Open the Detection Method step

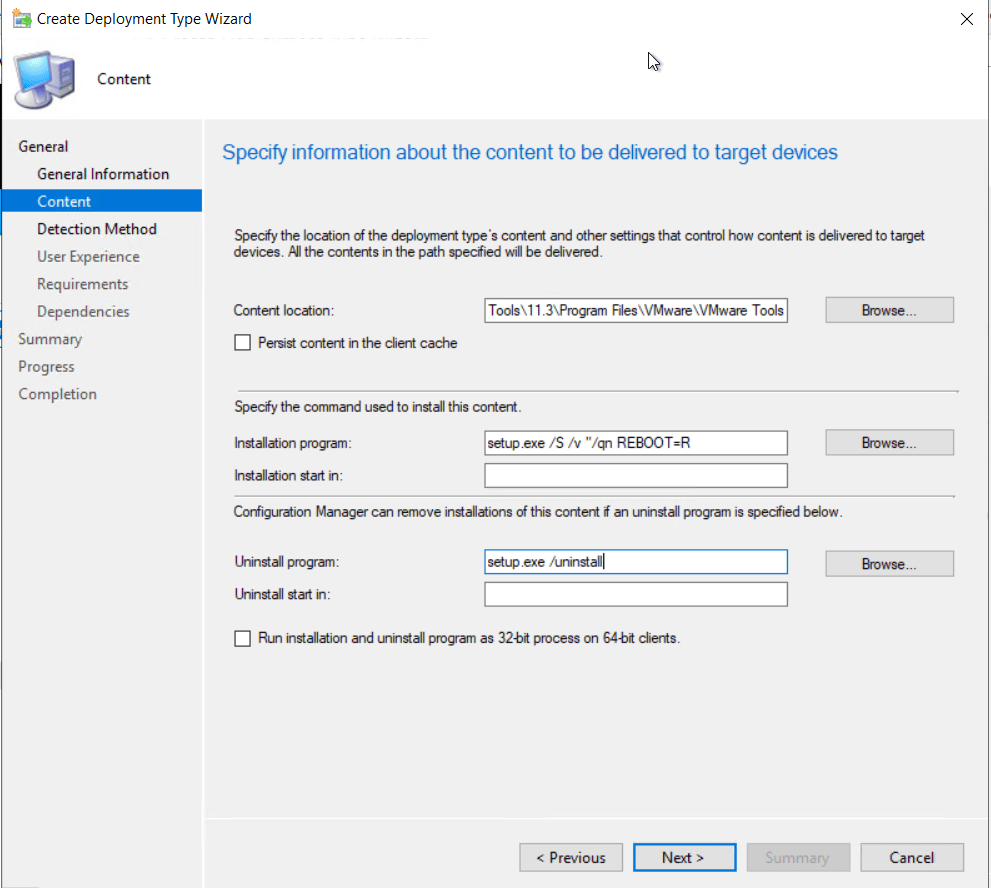97,229
